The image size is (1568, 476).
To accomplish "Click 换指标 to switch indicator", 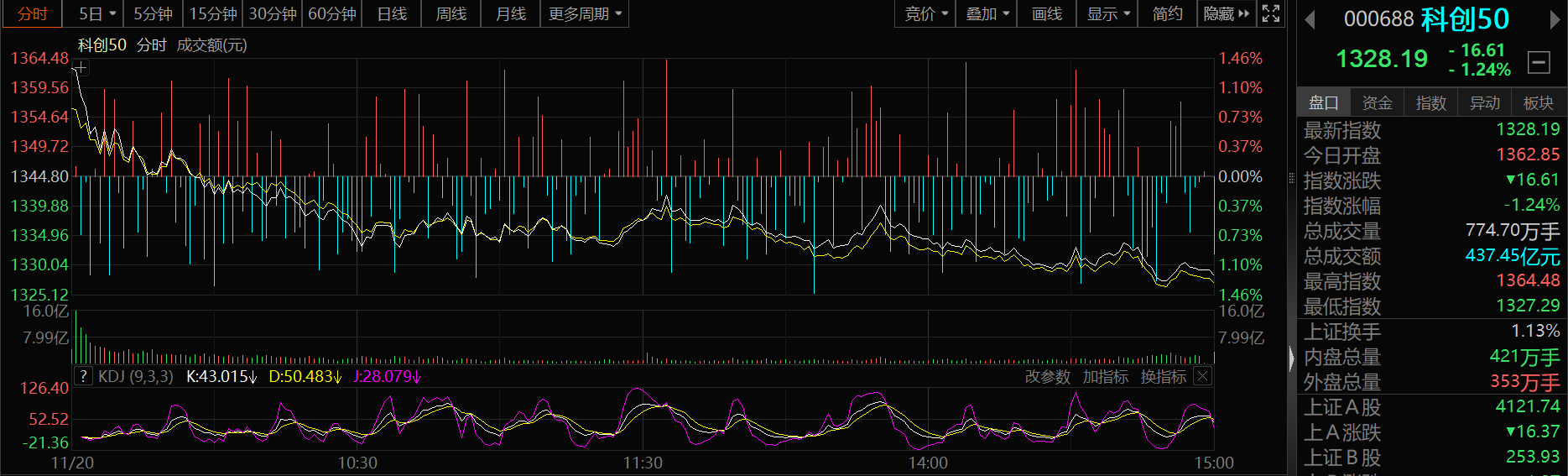I will coord(1163,377).
